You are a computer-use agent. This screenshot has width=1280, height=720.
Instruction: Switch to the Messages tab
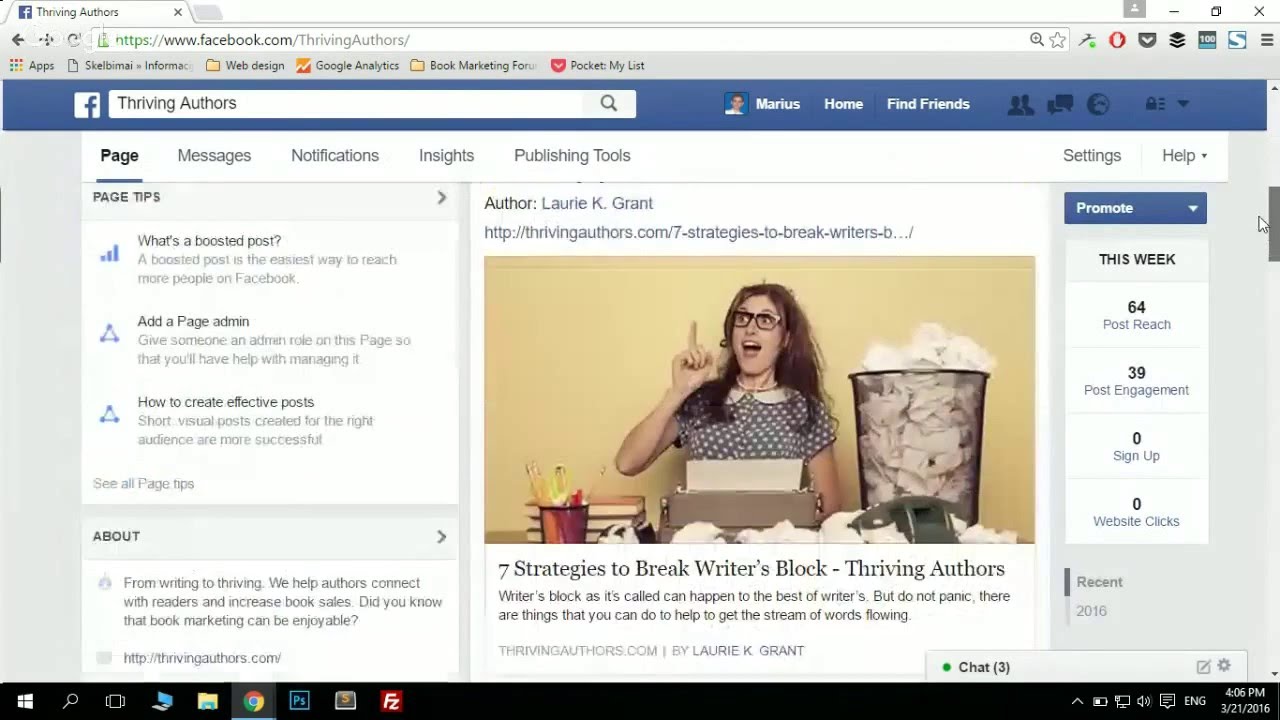click(x=214, y=156)
